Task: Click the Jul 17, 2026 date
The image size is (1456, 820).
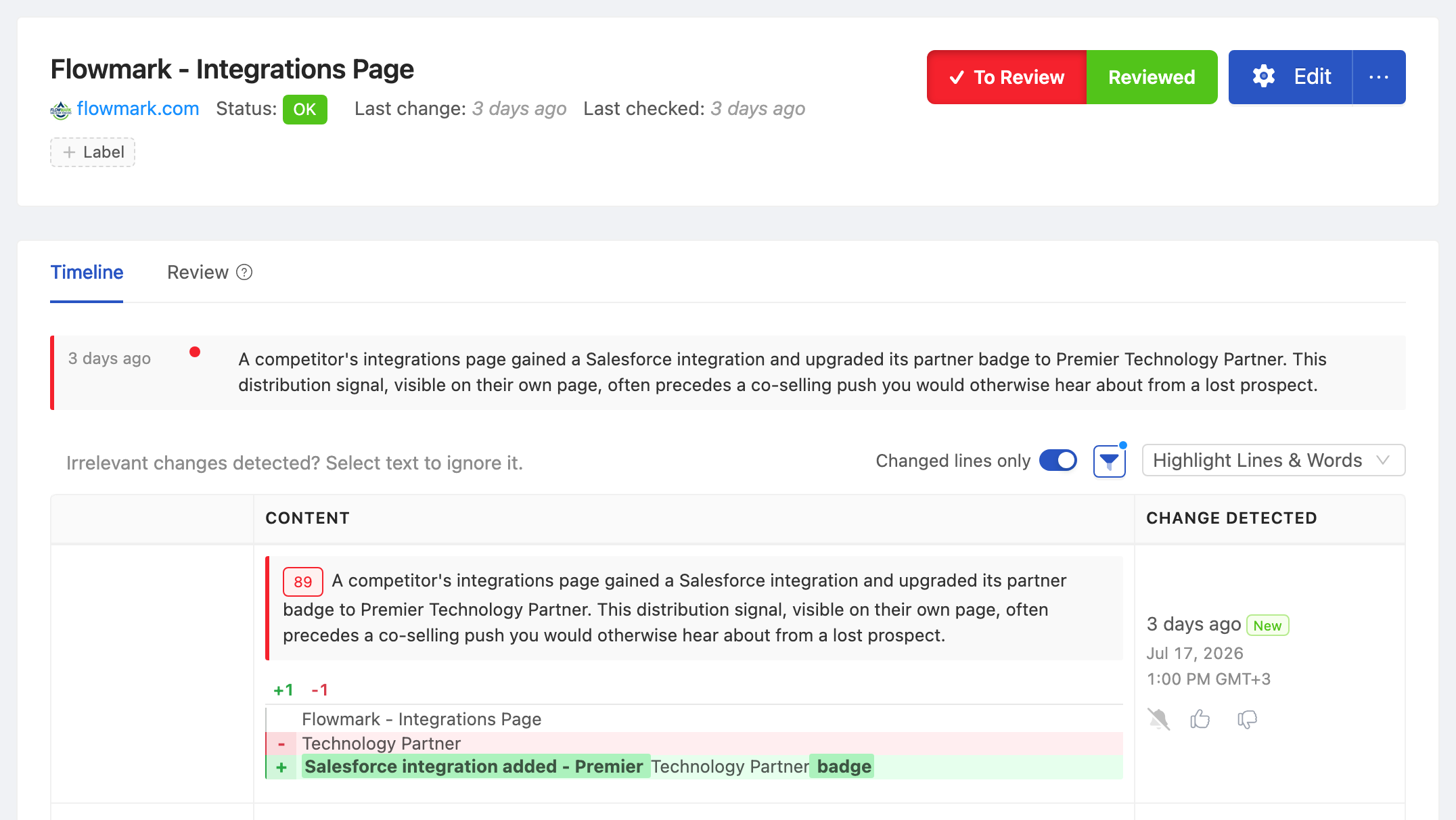Action: click(1195, 654)
